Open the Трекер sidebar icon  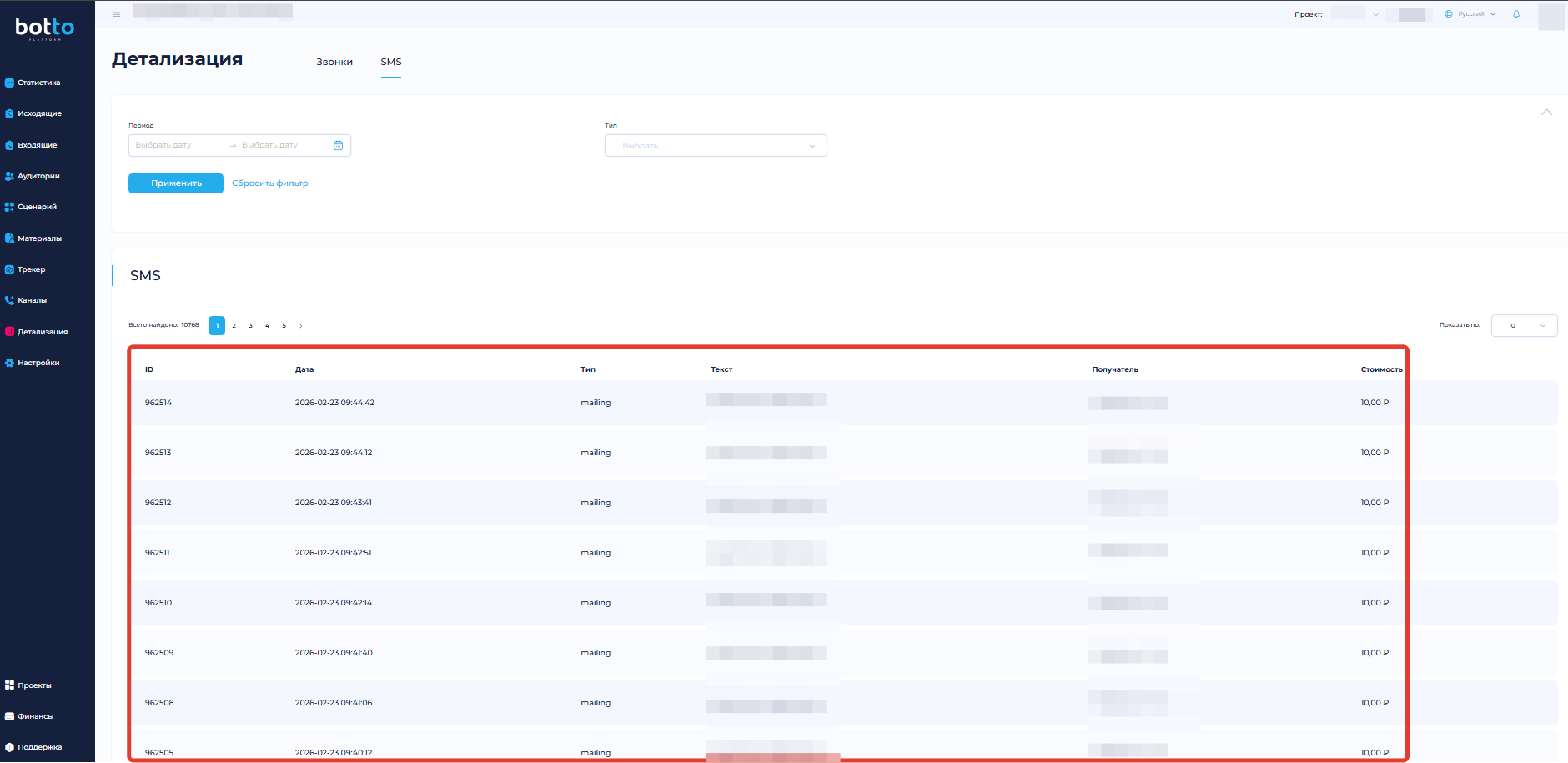pos(9,269)
